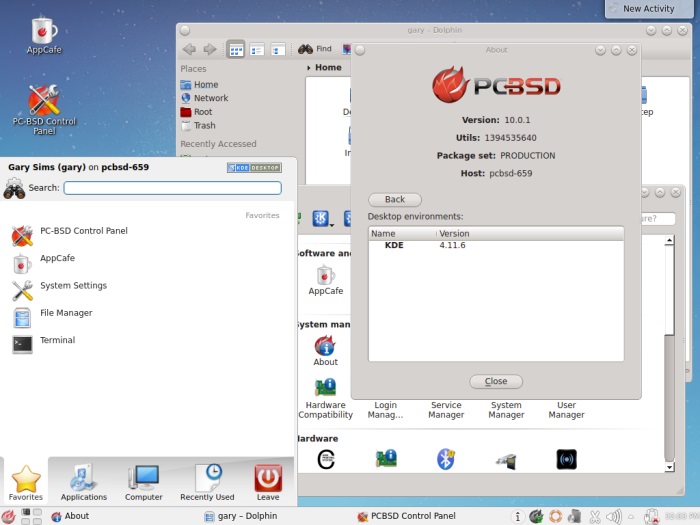700x525 pixels.
Task: Select Trash in Dolphin Places
Action: (x=198, y=125)
